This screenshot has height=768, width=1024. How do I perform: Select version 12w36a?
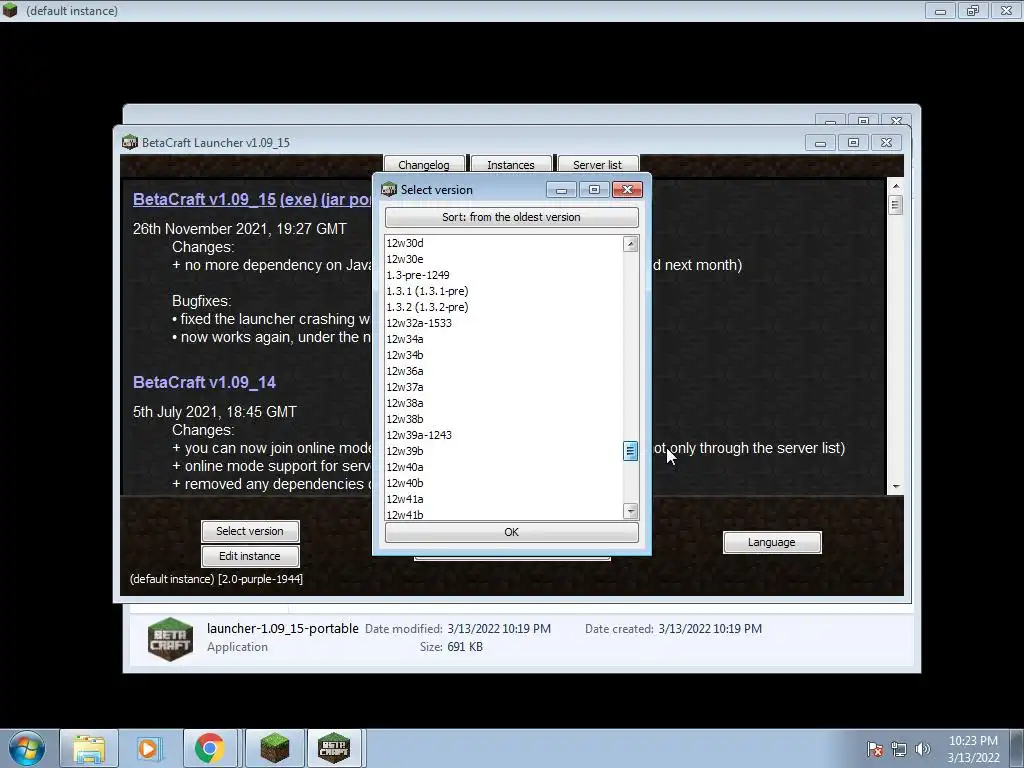coord(504,371)
